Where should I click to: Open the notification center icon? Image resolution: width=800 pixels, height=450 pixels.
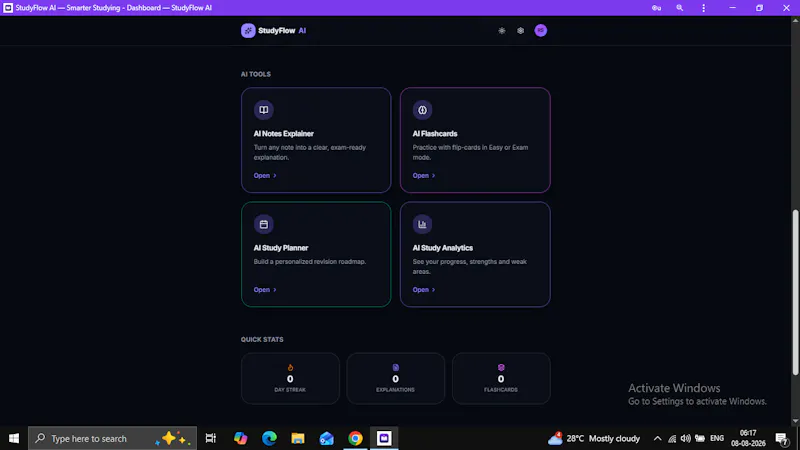[782, 438]
